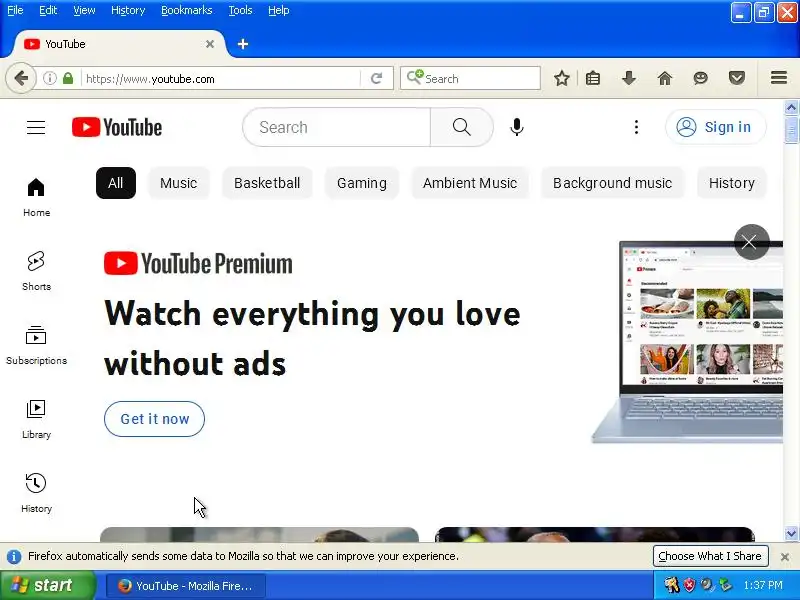The image size is (800, 600).
Task: Open History in the YouTube sidebar
Action: [x=36, y=493]
